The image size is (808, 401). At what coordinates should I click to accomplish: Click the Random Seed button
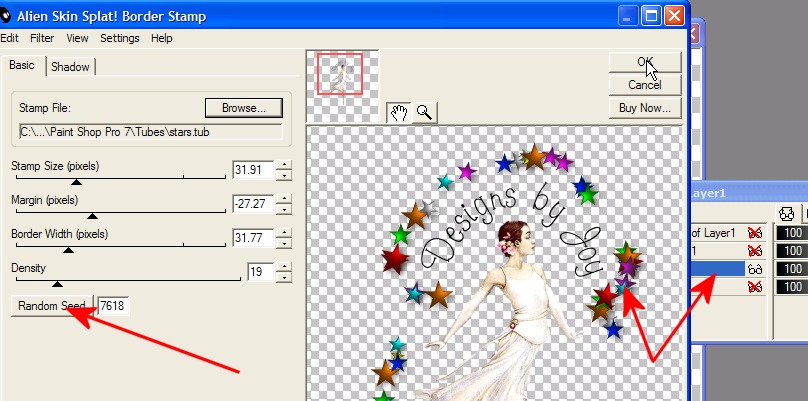[52, 306]
